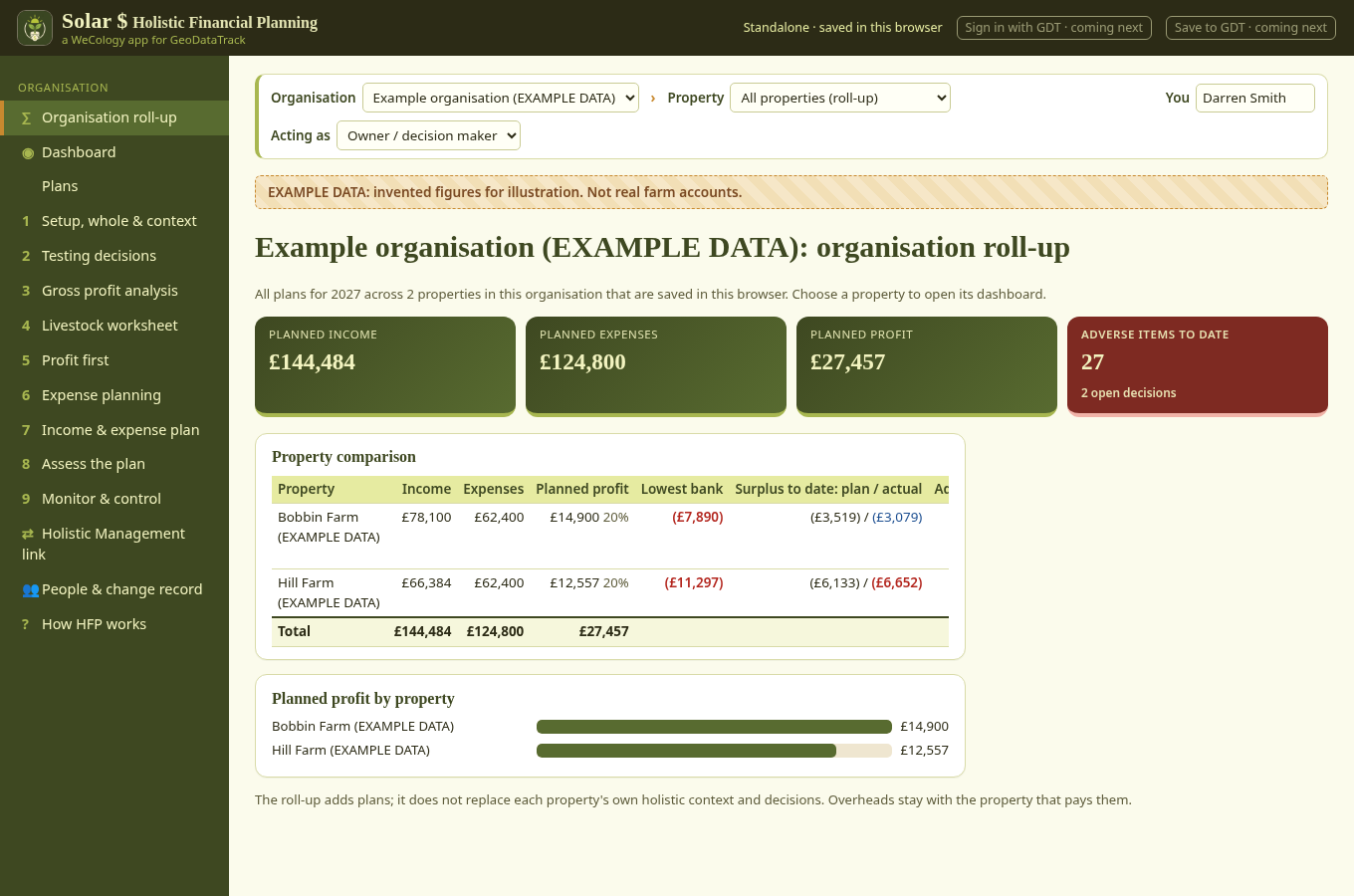Click the Total income value £144,484
Image resolution: width=1354 pixels, height=896 pixels.
(x=422, y=631)
